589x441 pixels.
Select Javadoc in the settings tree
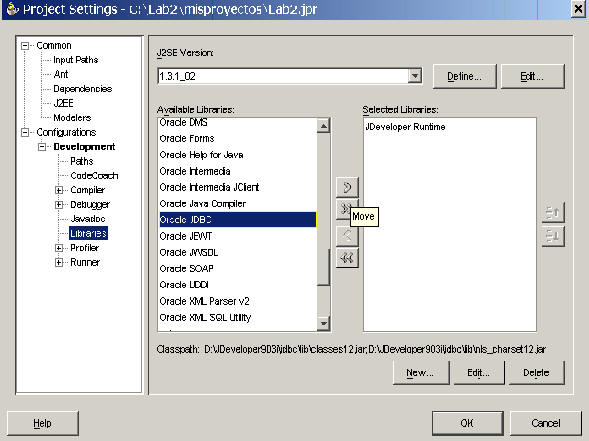88,219
